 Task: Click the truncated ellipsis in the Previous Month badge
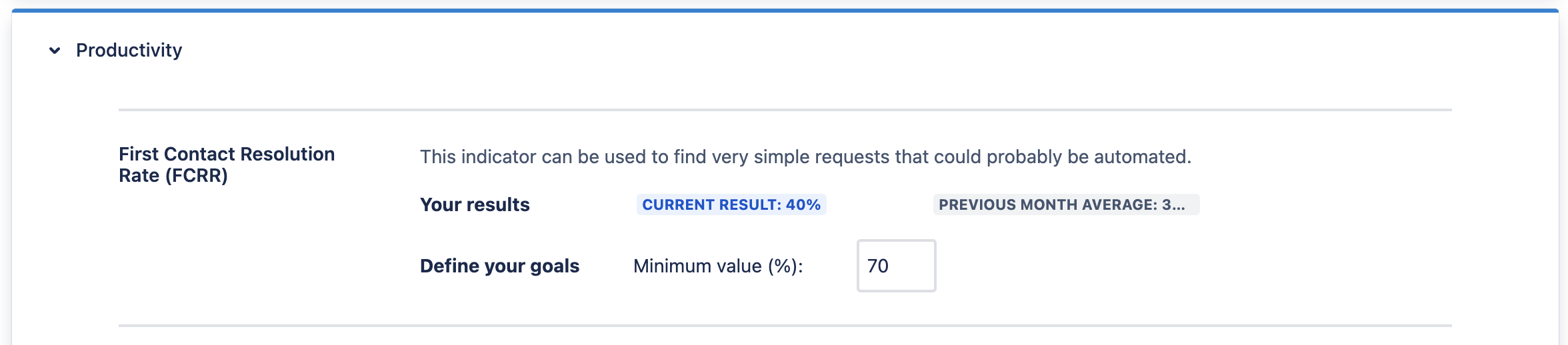(x=1179, y=205)
